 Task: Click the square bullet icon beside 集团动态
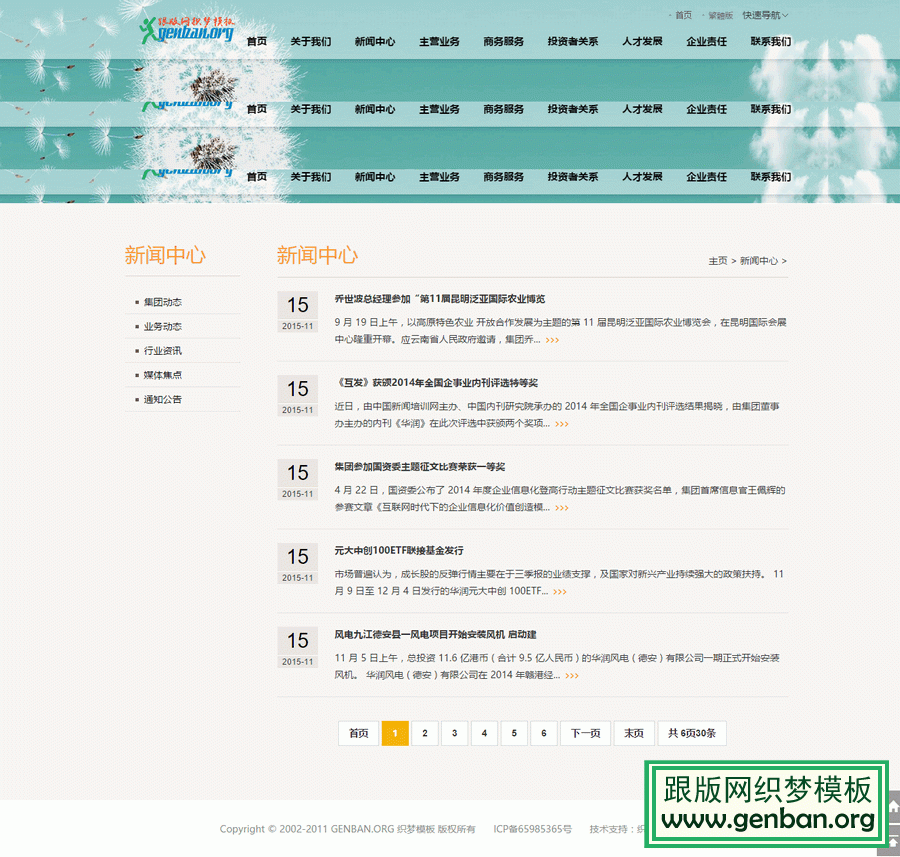pos(136,301)
